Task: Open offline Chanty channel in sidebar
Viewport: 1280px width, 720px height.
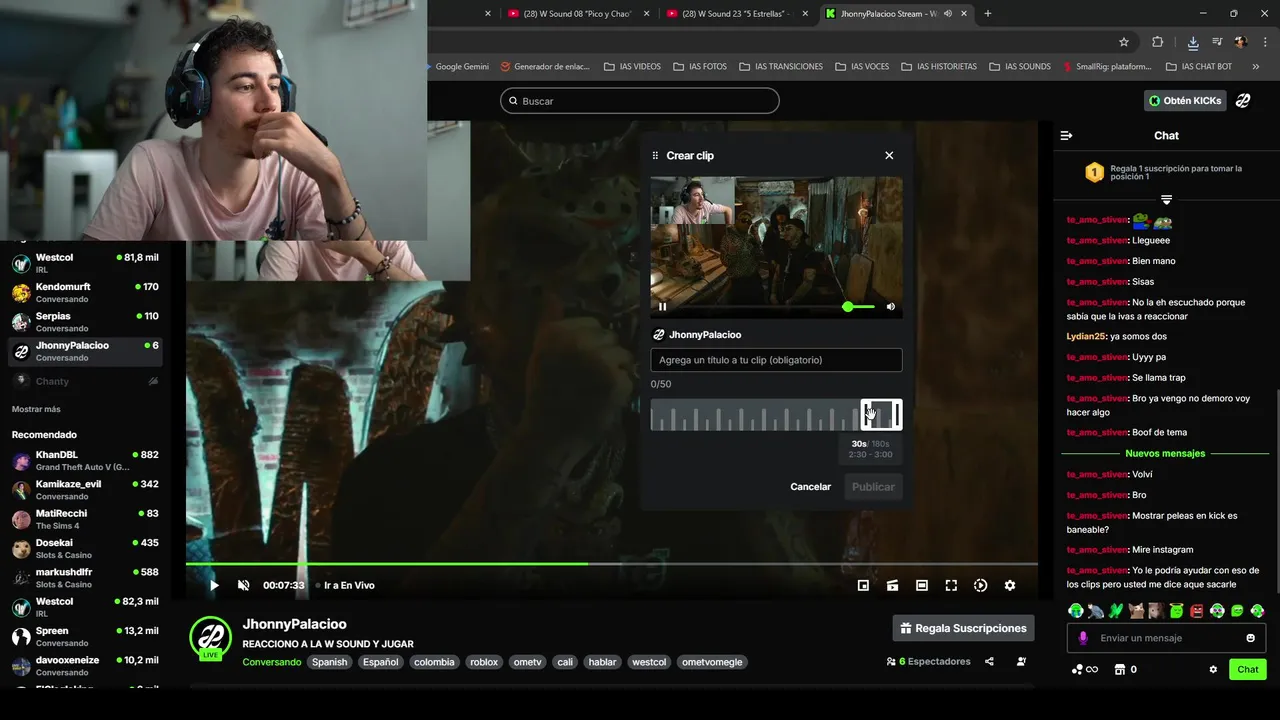Action: click(x=85, y=381)
